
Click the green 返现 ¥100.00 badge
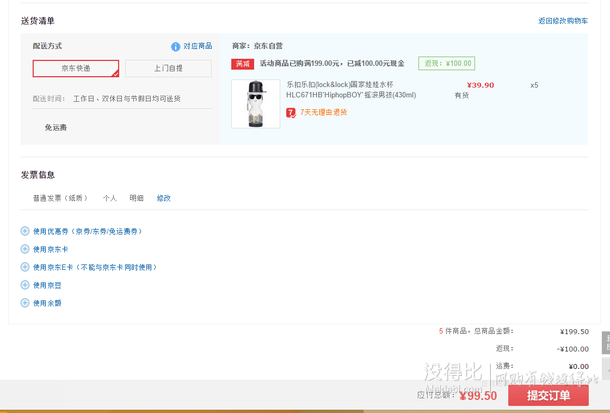pyautogui.click(x=447, y=63)
